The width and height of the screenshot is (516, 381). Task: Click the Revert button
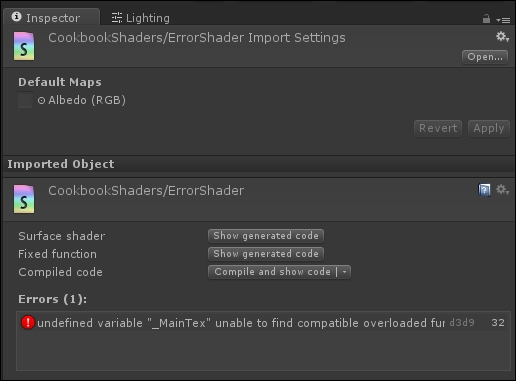[438, 128]
